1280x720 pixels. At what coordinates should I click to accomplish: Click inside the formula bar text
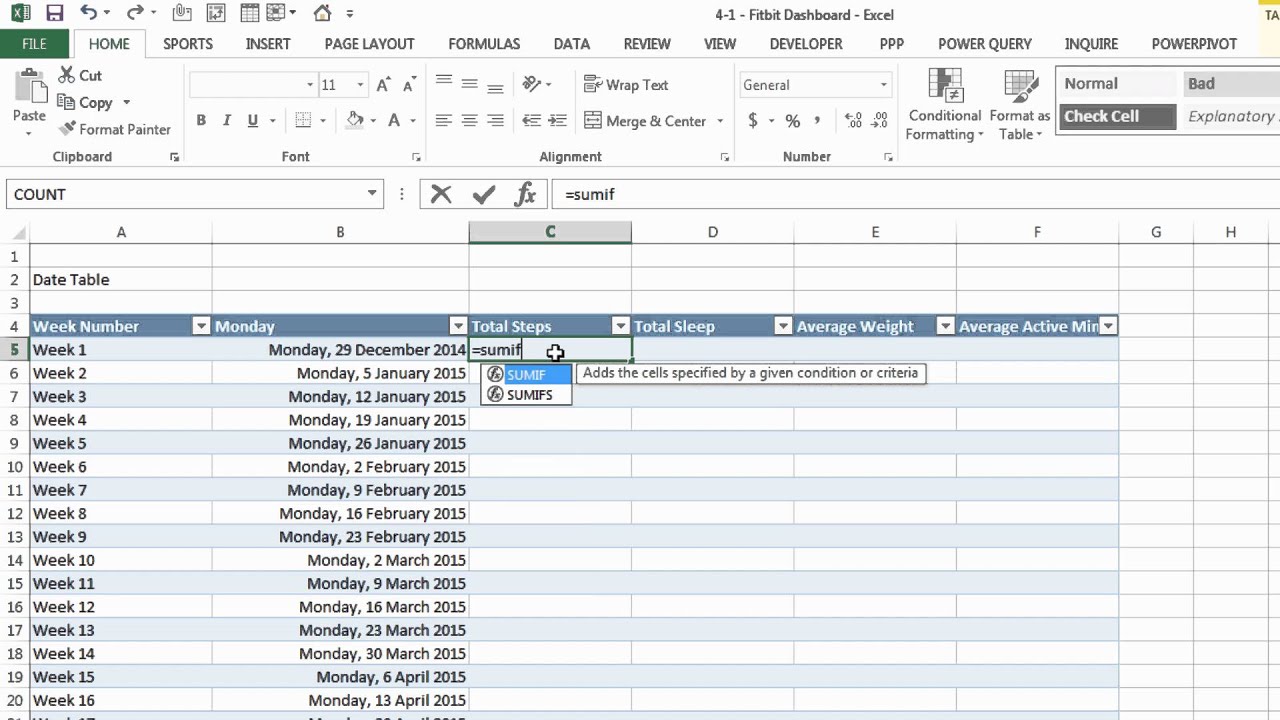click(590, 194)
